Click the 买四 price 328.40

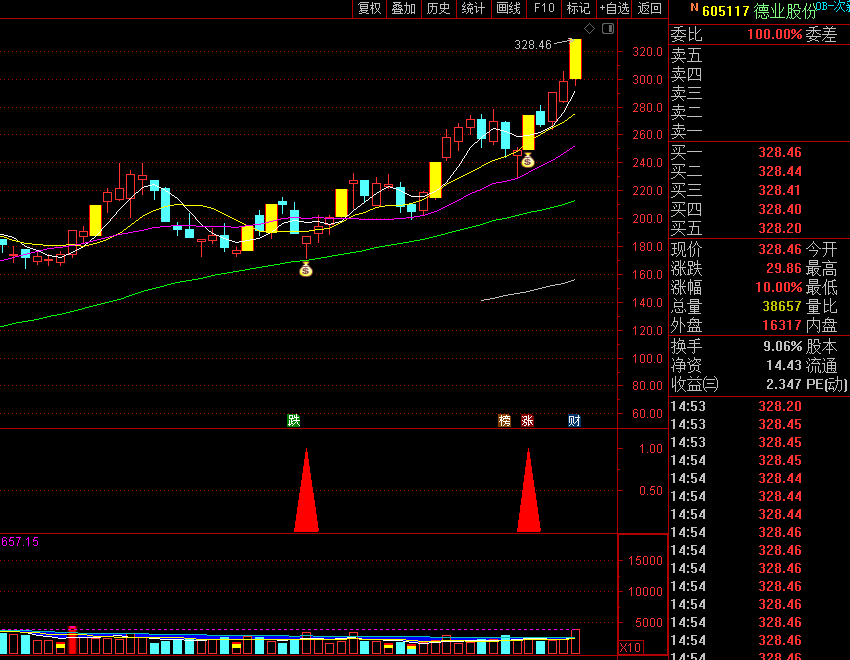780,209
